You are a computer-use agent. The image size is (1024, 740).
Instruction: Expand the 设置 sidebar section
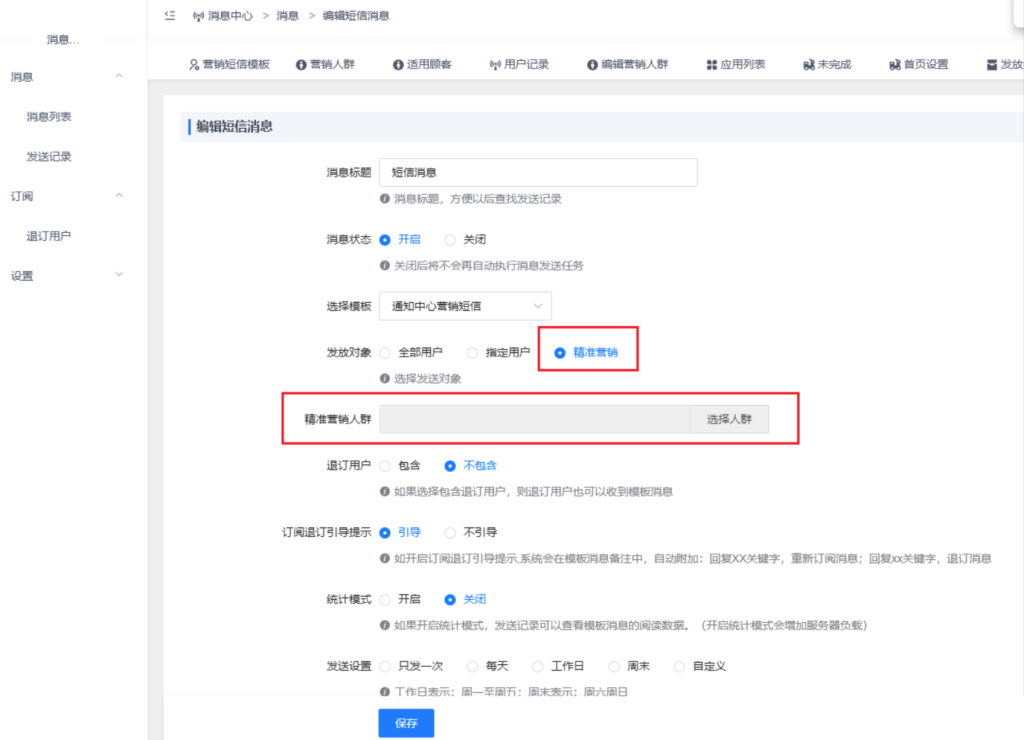119,275
